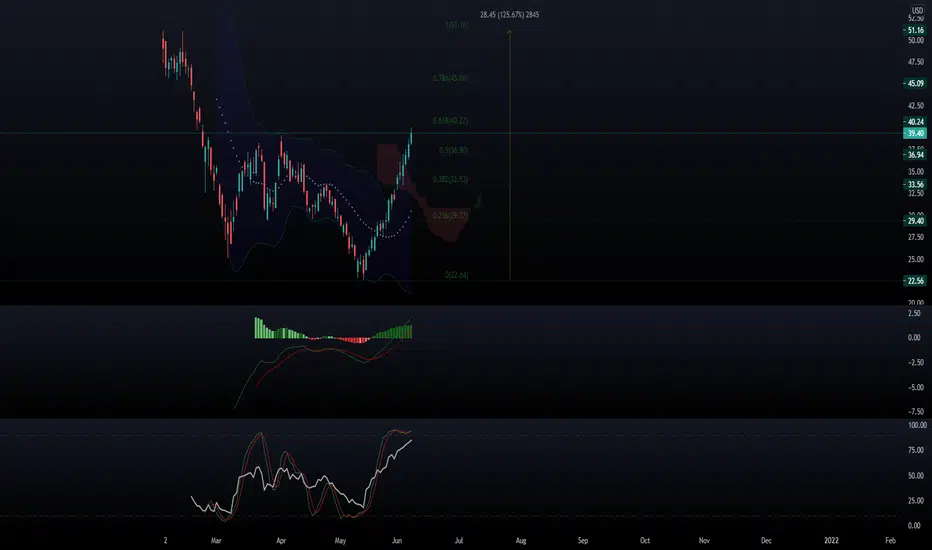Select the 0.382 Fibonacci level label
Image resolution: width=932 pixels, height=550 pixels.
click(x=450, y=179)
